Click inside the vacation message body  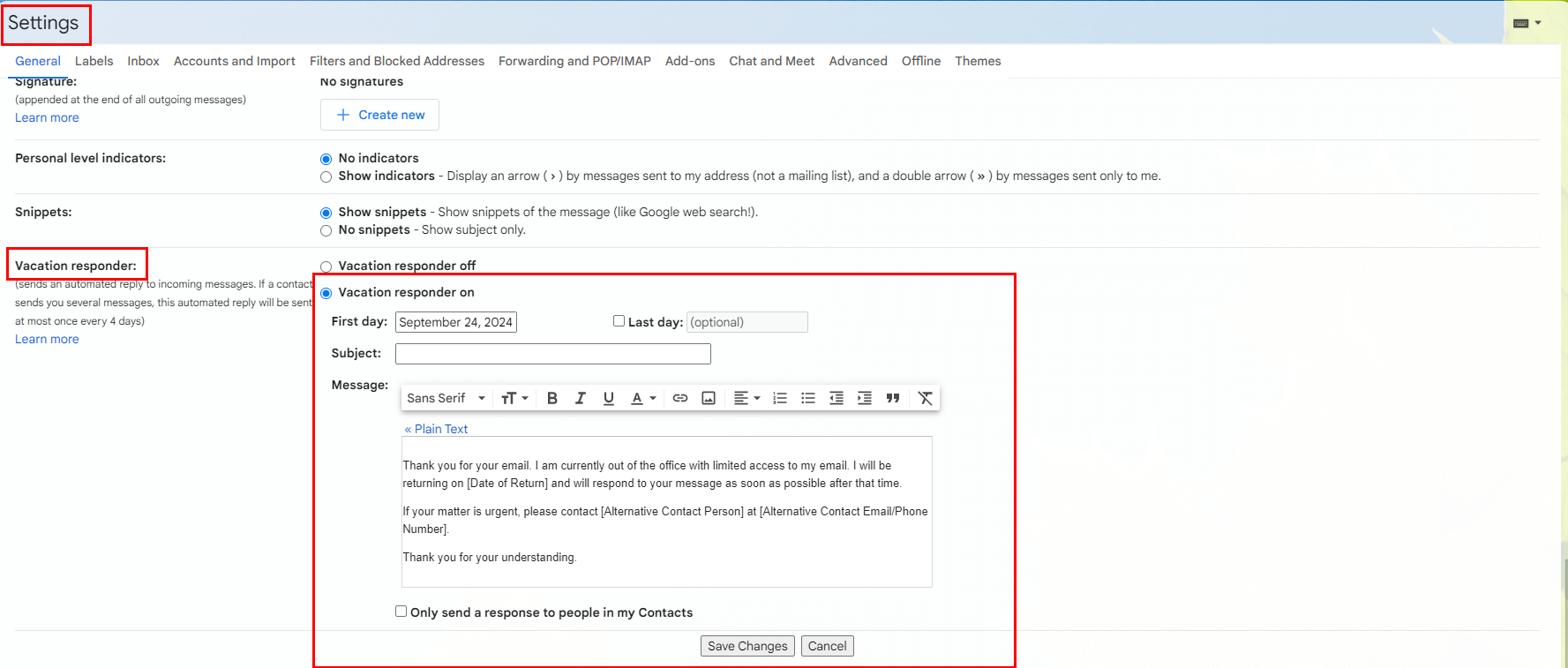(667, 512)
